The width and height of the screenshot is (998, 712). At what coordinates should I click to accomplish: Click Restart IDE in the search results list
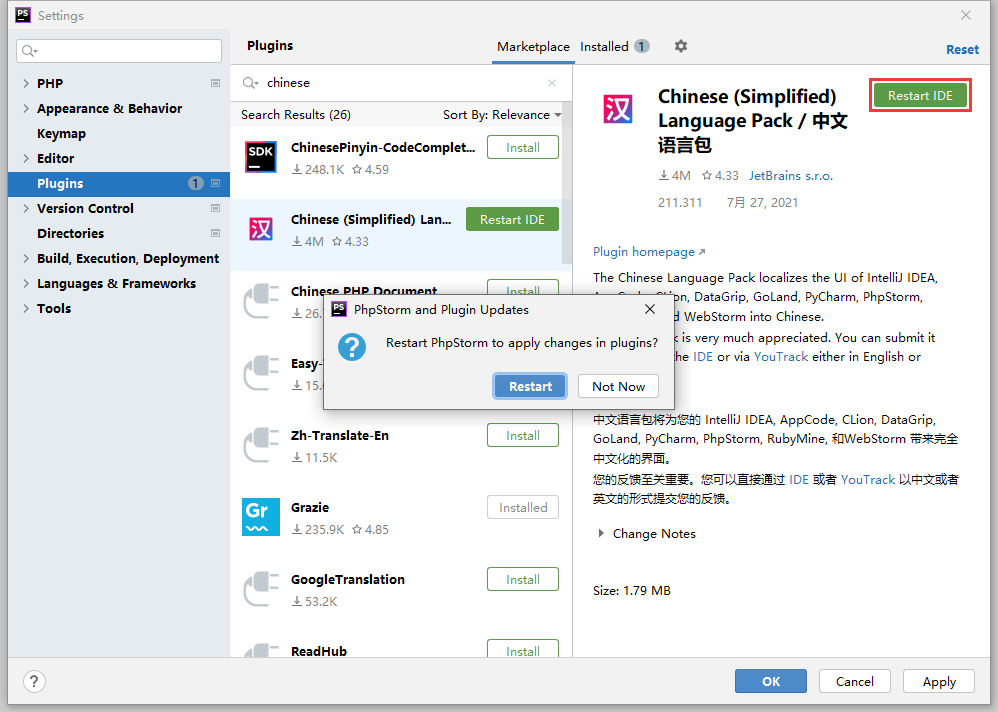(512, 220)
